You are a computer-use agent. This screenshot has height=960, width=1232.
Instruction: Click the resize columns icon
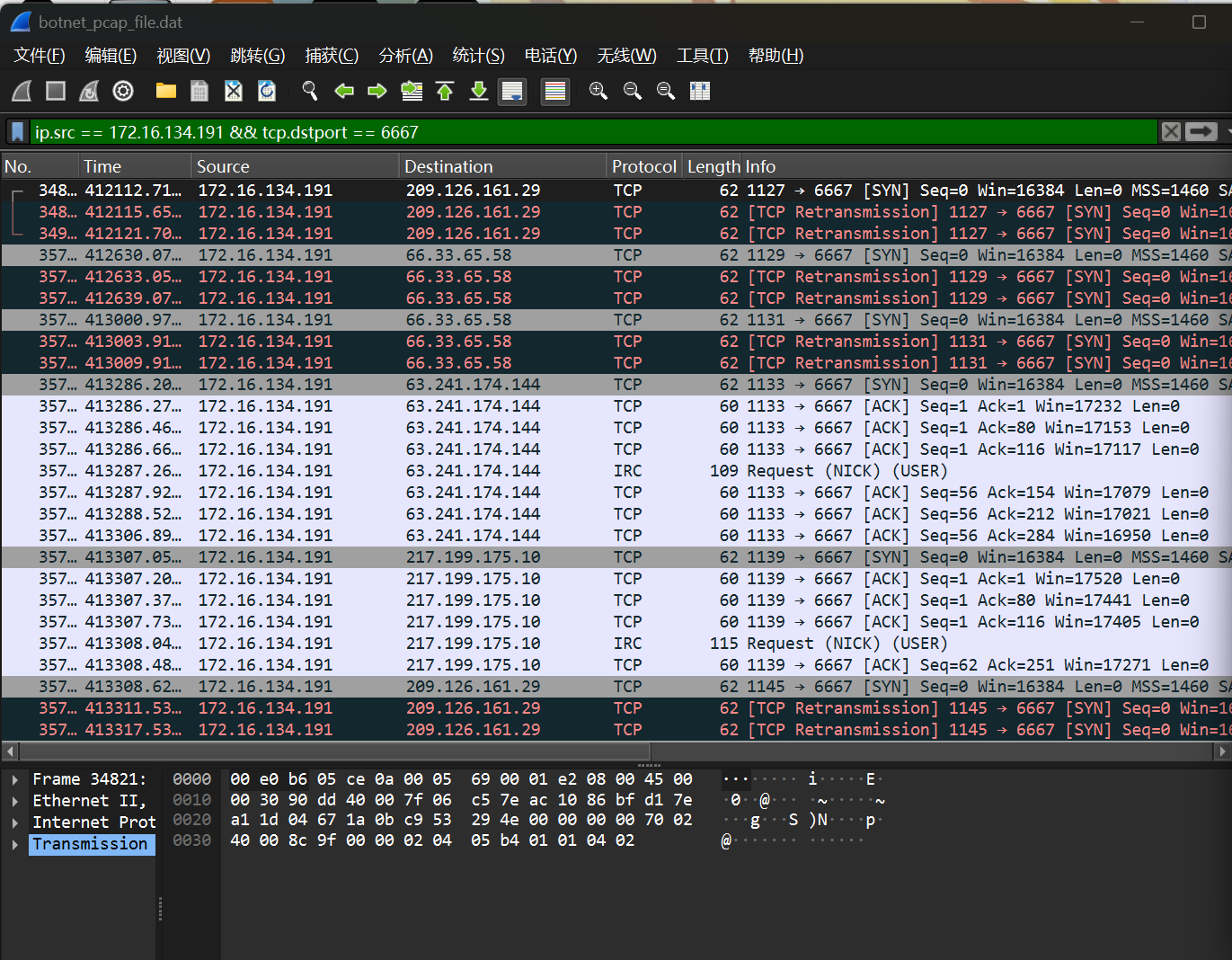point(700,91)
